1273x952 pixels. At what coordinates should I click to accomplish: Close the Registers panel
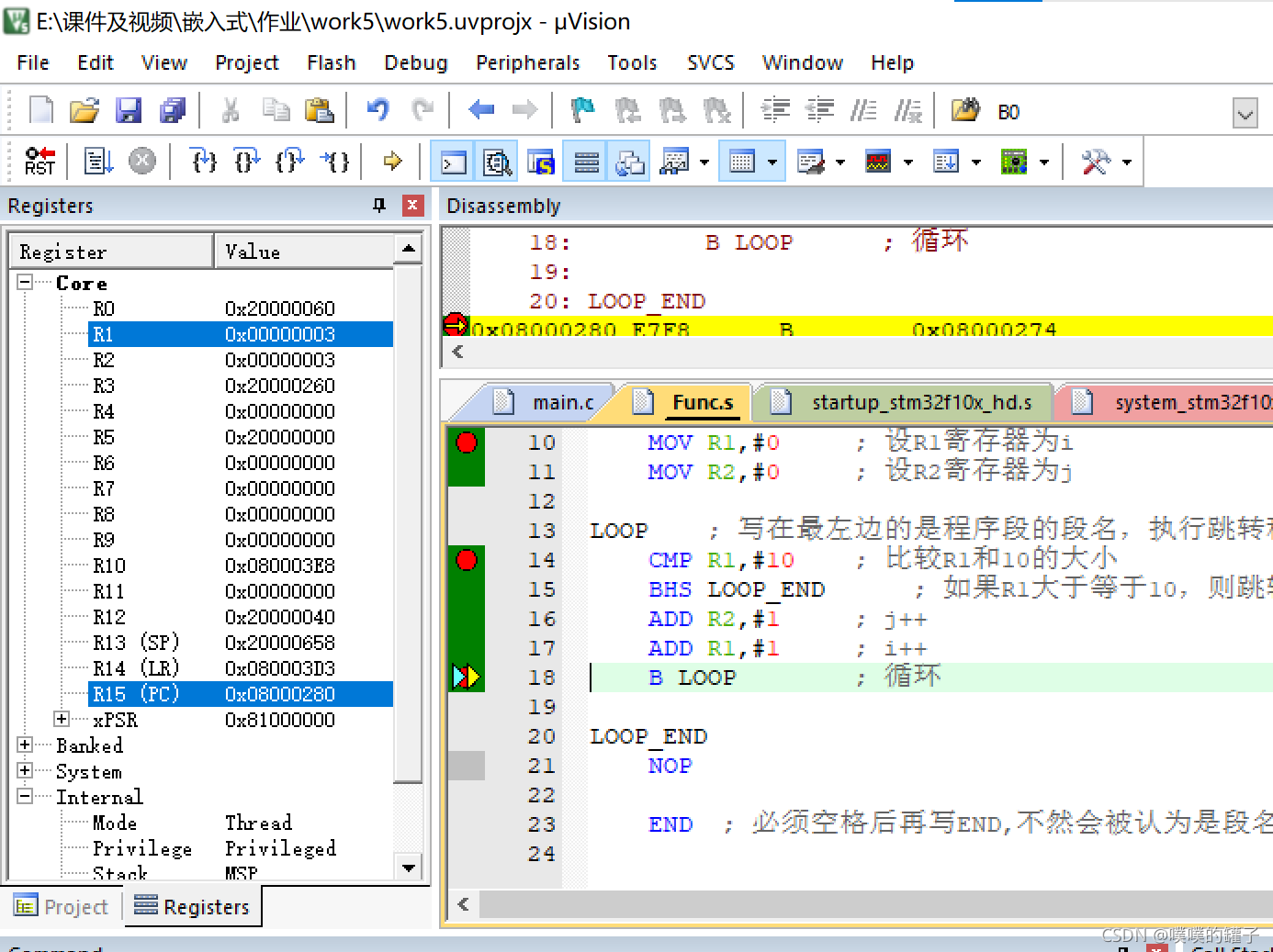tap(412, 206)
